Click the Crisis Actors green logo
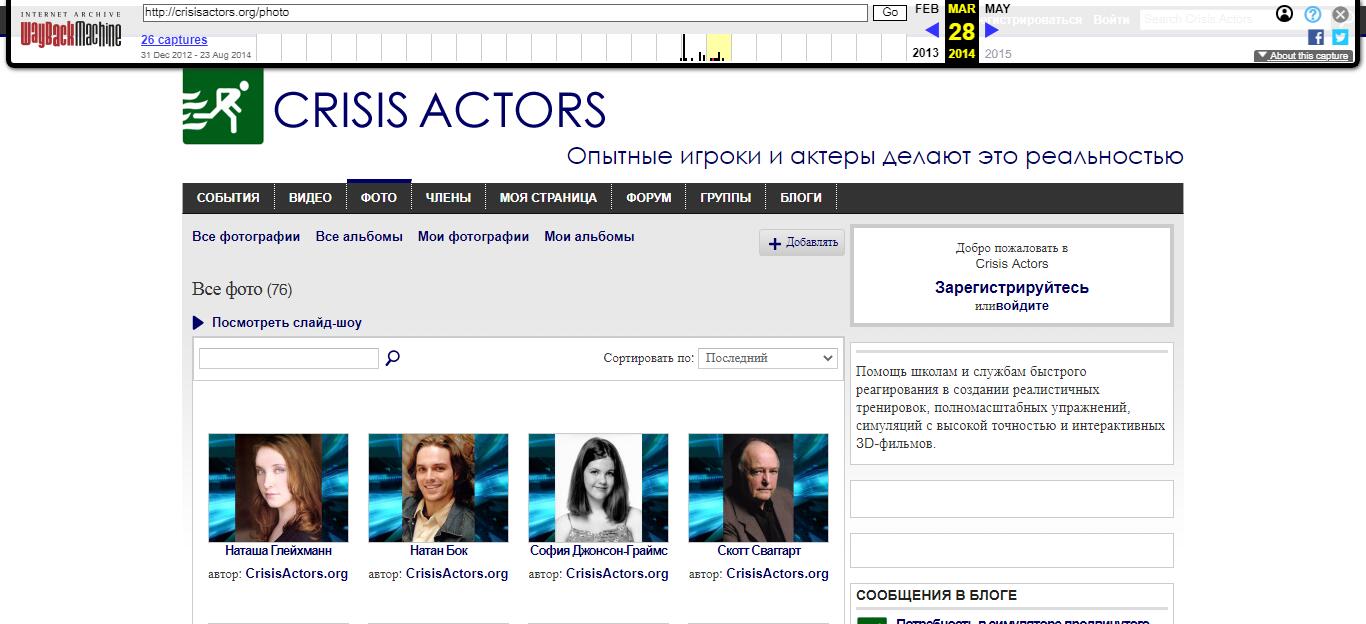The width and height of the screenshot is (1366, 624). coord(223,105)
